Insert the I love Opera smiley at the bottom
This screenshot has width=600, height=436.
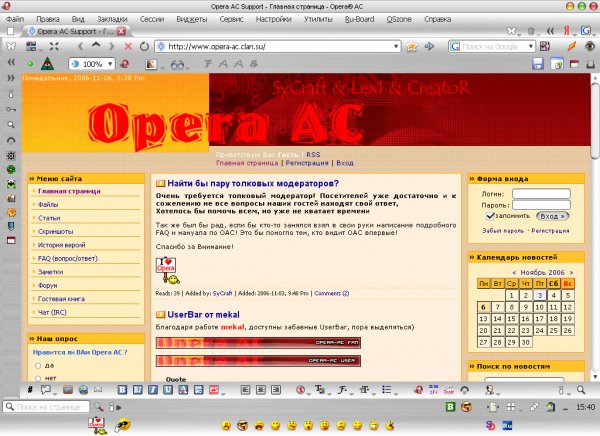(98, 425)
